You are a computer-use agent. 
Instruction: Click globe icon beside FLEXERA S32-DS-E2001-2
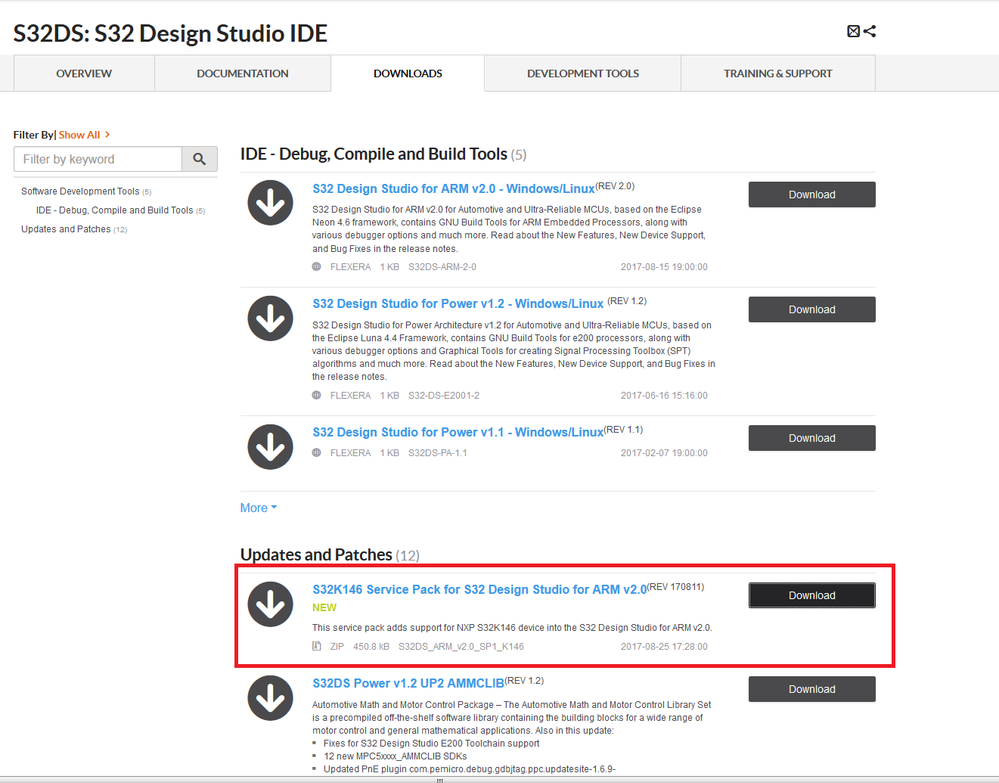pyautogui.click(x=317, y=395)
